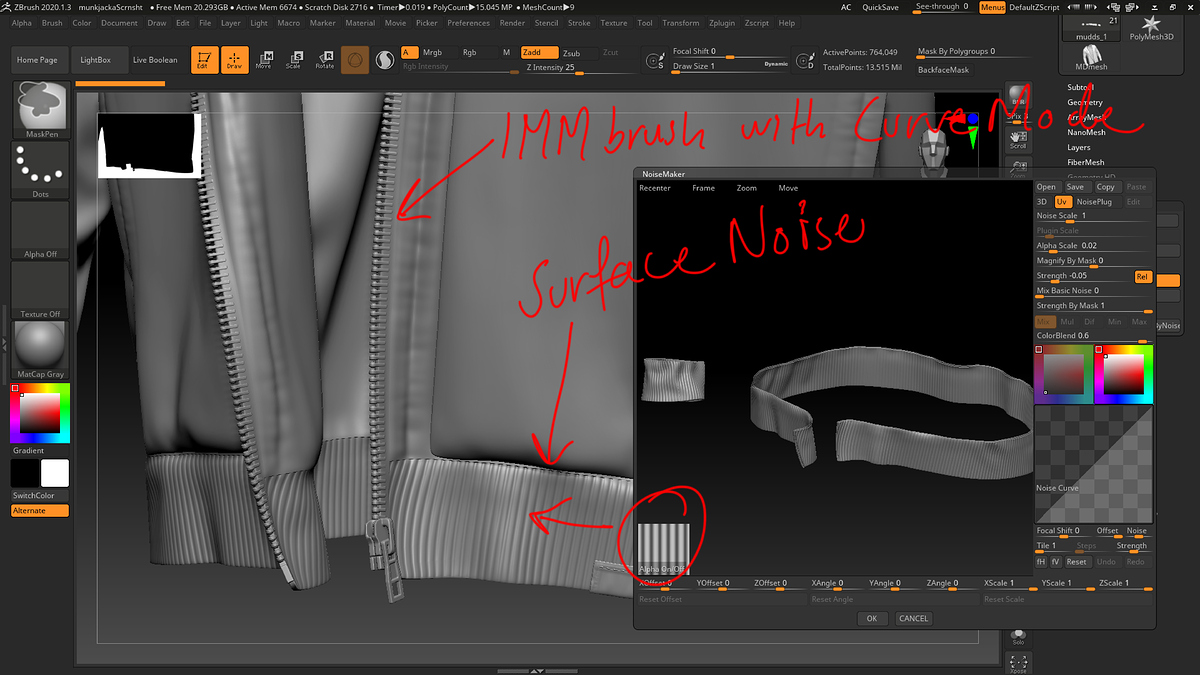Toggle BackfaceMask option

point(943,70)
